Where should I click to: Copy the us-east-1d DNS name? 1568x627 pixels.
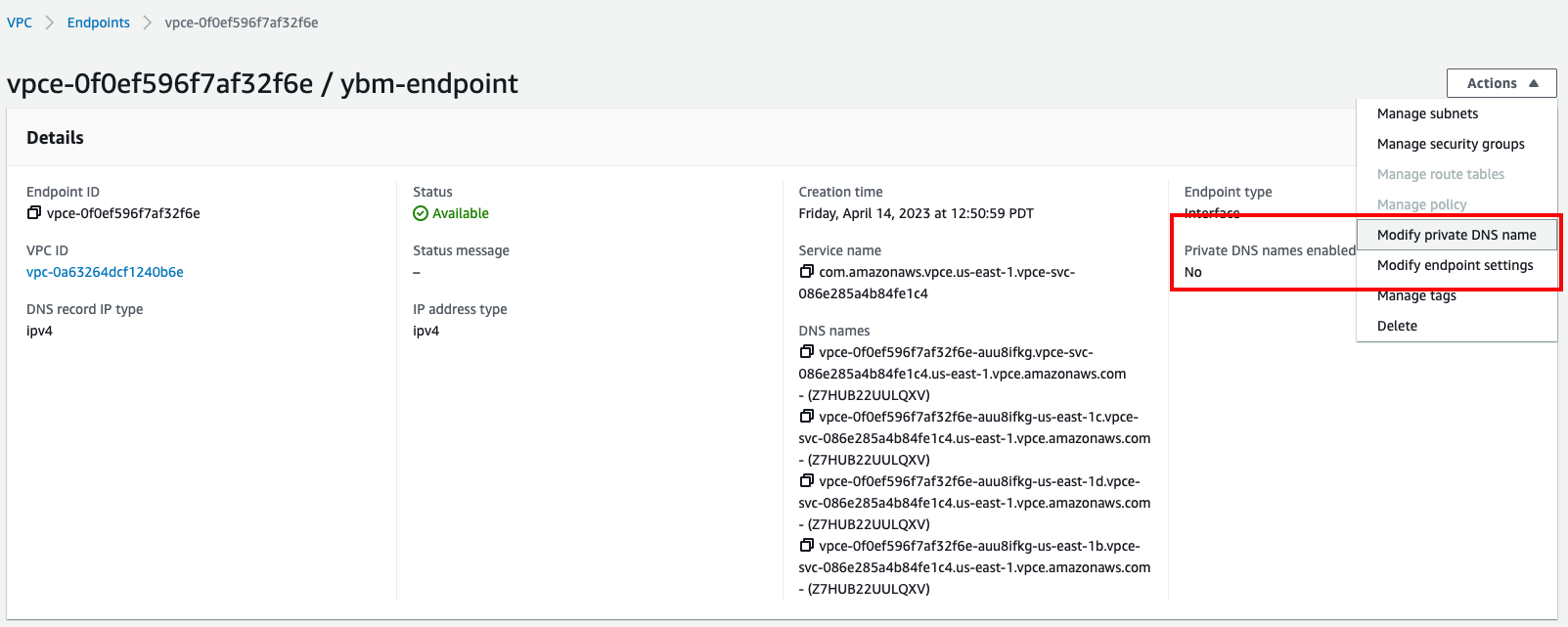pos(806,481)
